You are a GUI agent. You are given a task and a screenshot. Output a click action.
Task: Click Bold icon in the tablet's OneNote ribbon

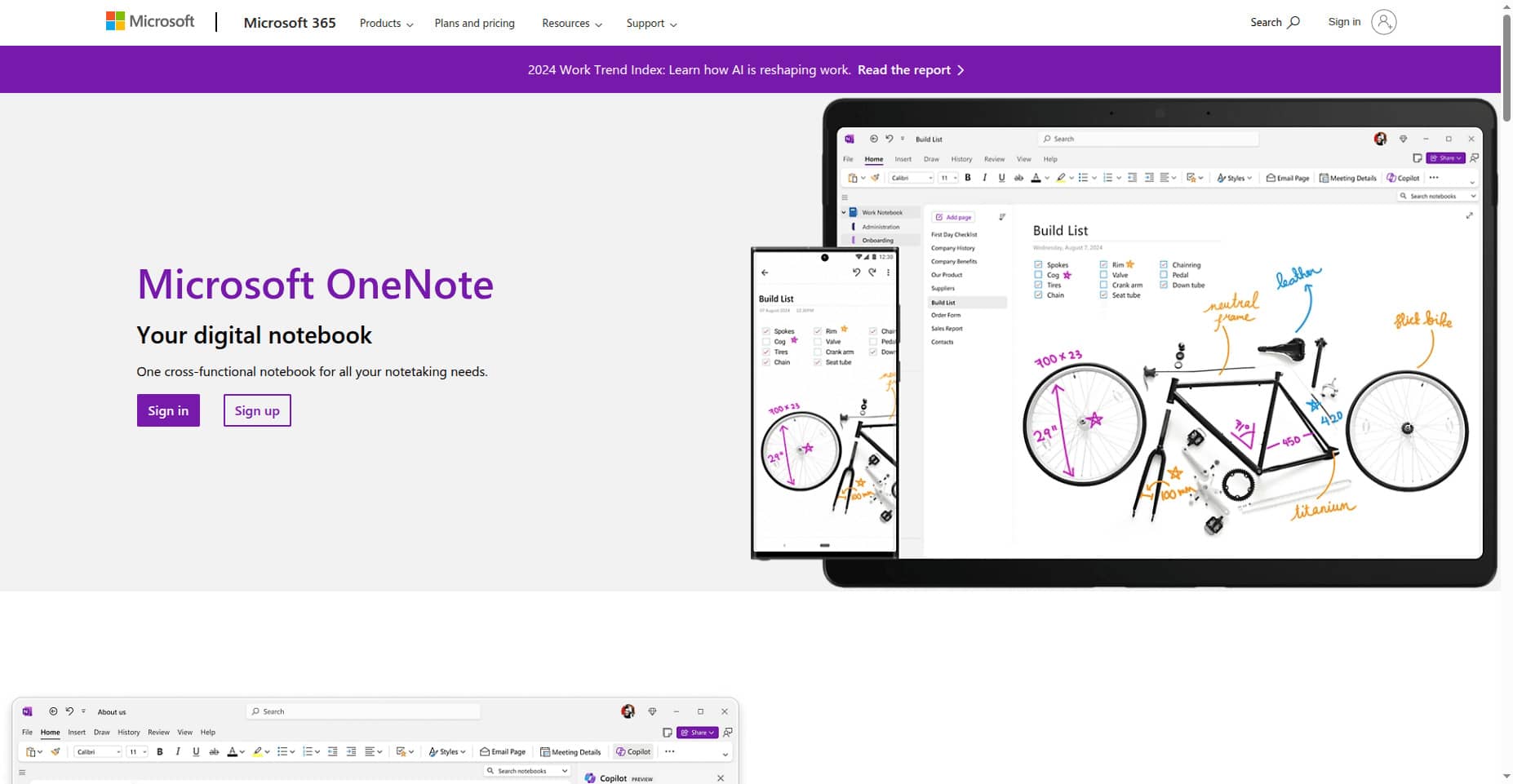tap(968, 178)
